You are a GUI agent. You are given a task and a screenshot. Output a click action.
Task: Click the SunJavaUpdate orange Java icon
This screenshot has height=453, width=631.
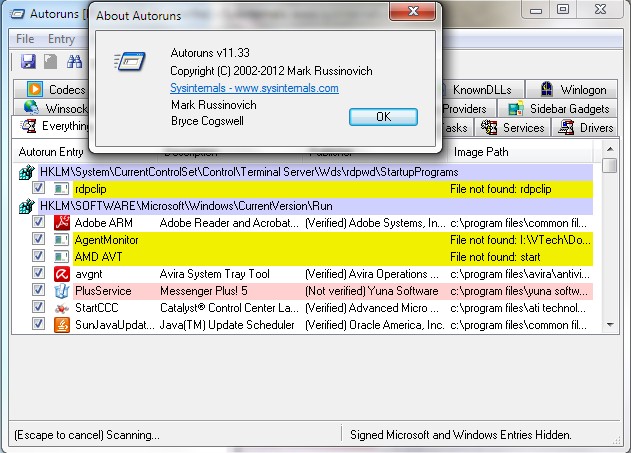pos(62,325)
